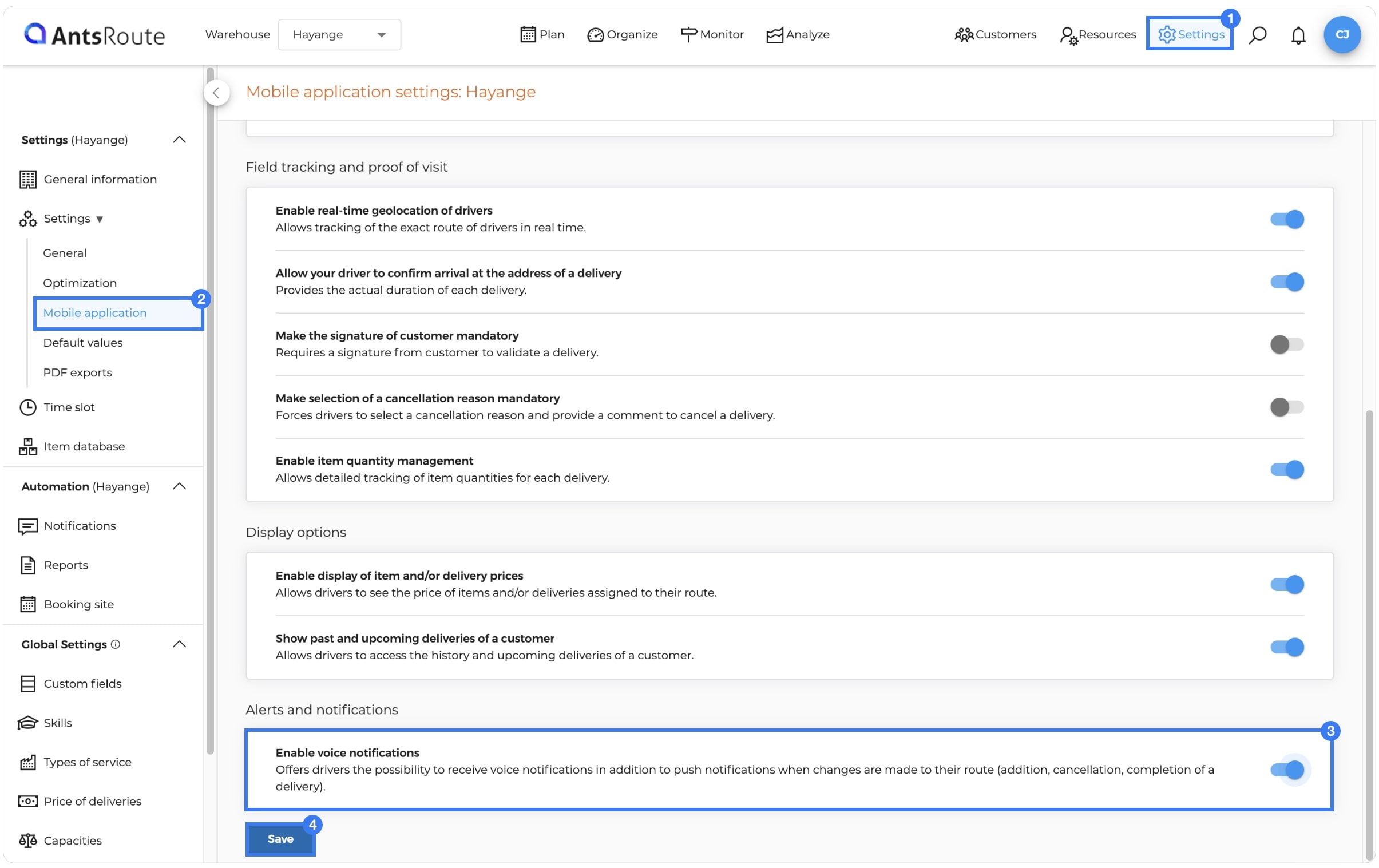
Task: Toggle display of item and delivery prices
Action: click(1286, 585)
